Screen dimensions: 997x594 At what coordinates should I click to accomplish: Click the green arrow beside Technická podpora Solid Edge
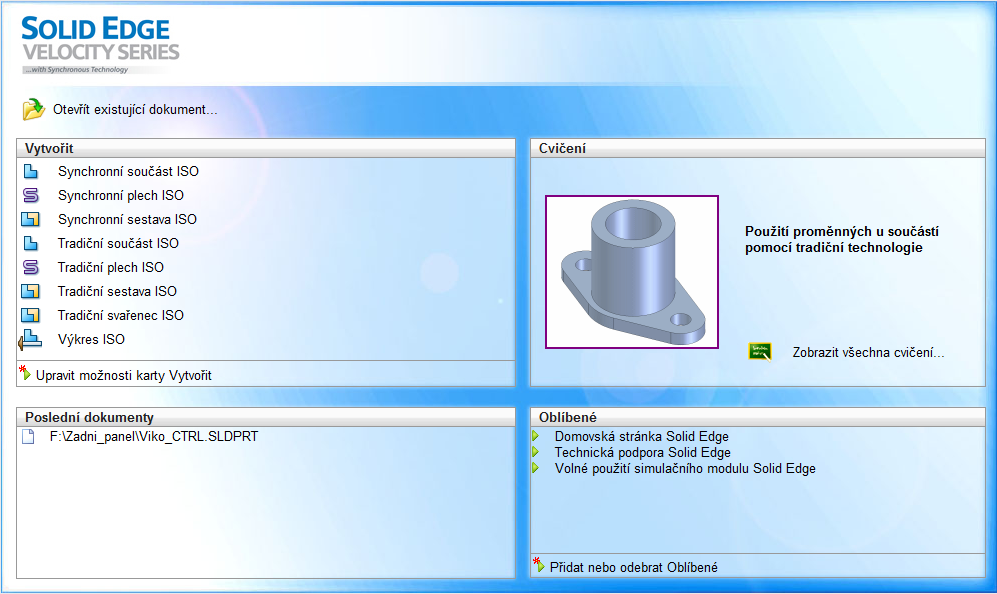[535, 452]
